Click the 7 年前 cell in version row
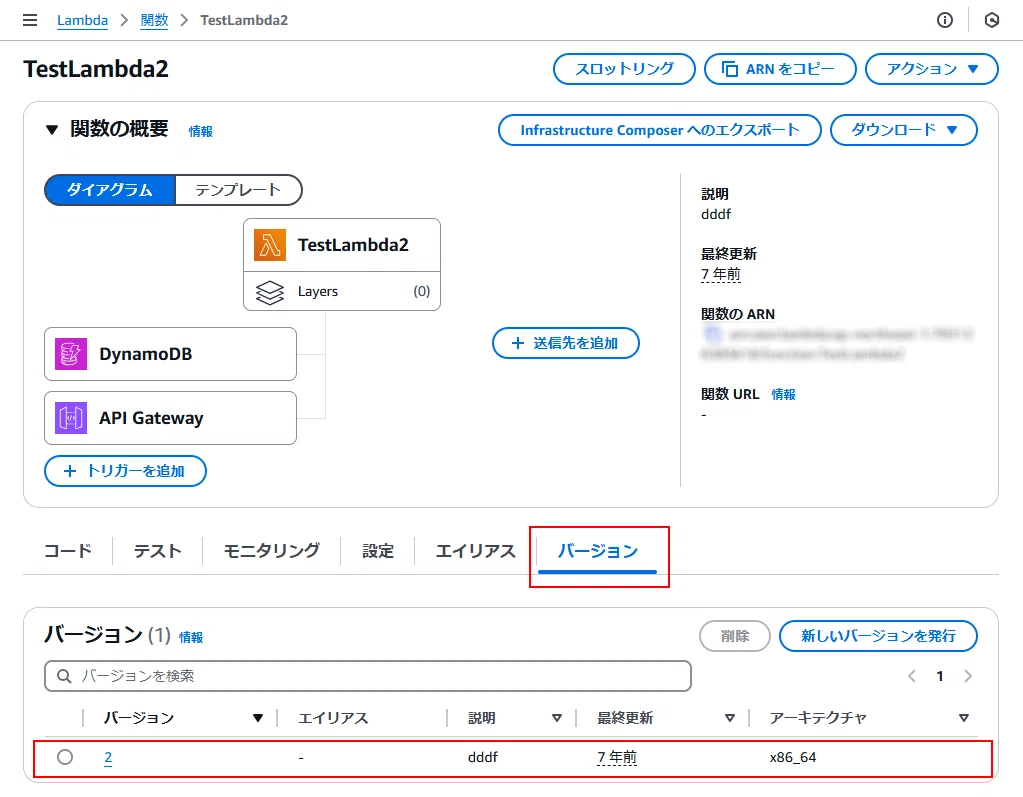Image resolution: width=1023 pixels, height=797 pixels. (617, 757)
